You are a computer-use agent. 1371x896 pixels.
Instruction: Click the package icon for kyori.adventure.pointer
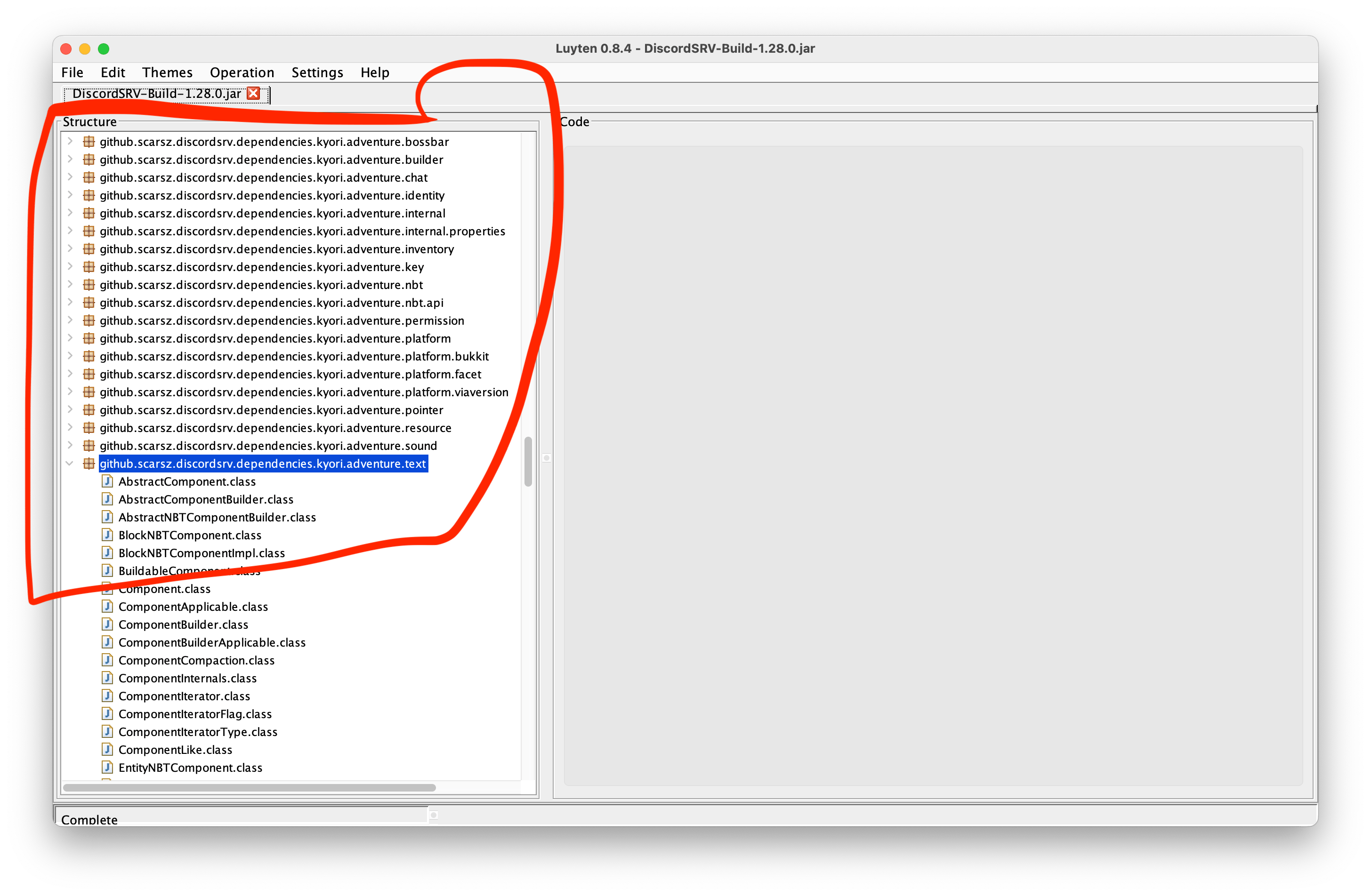point(89,409)
